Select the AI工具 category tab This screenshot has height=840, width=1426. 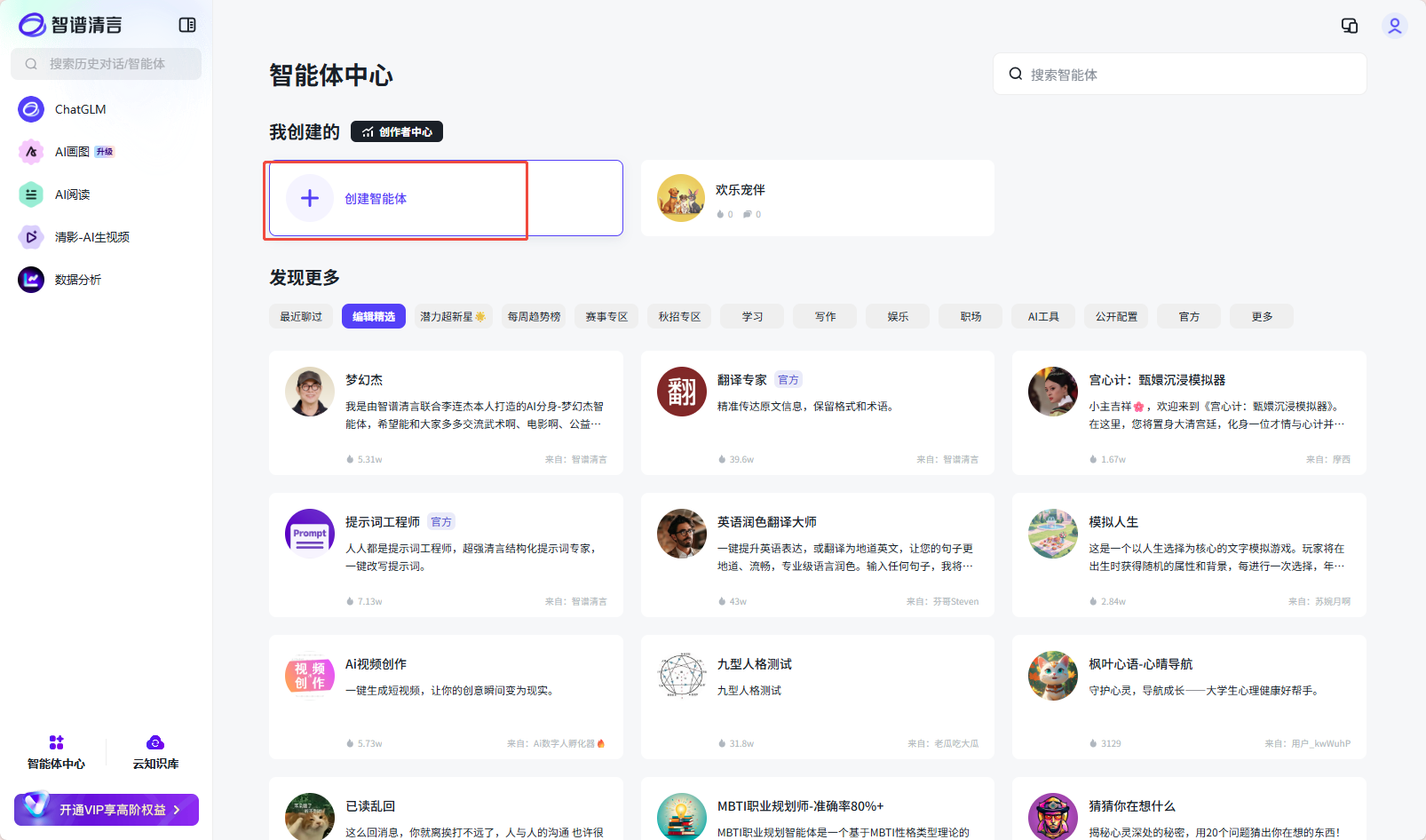(x=1043, y=316)
